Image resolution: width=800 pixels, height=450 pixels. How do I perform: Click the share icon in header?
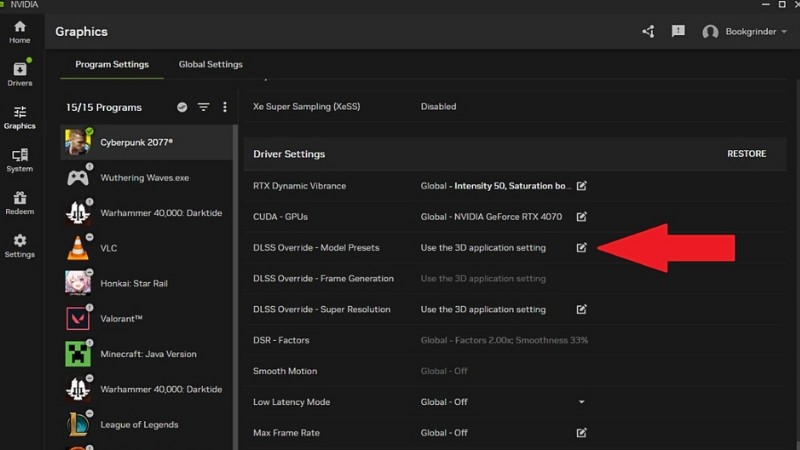pos(648,32)
